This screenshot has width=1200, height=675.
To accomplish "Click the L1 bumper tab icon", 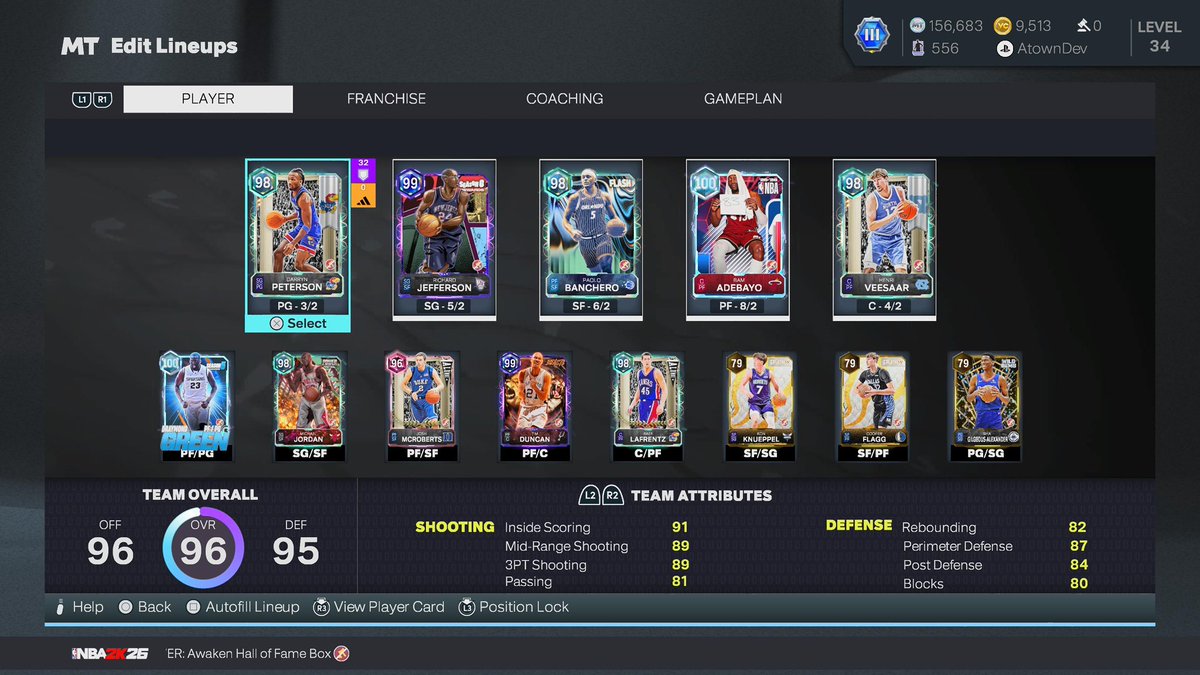I will (81, 99).
